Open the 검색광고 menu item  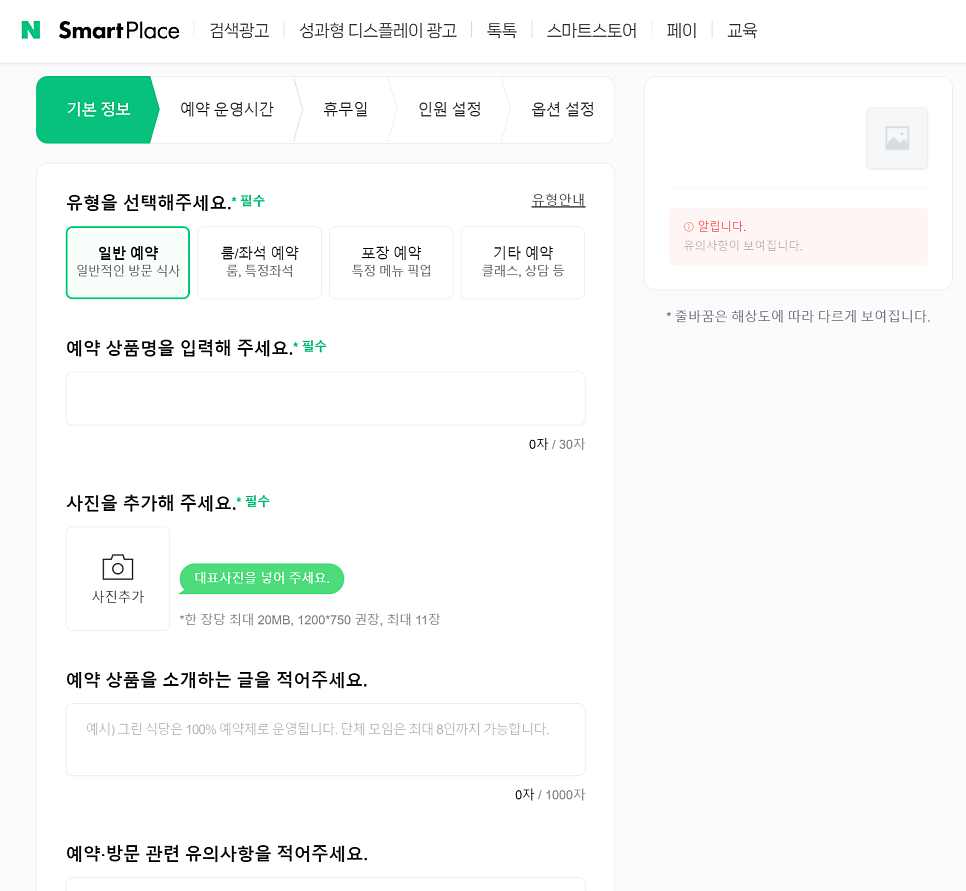[239, 30]
